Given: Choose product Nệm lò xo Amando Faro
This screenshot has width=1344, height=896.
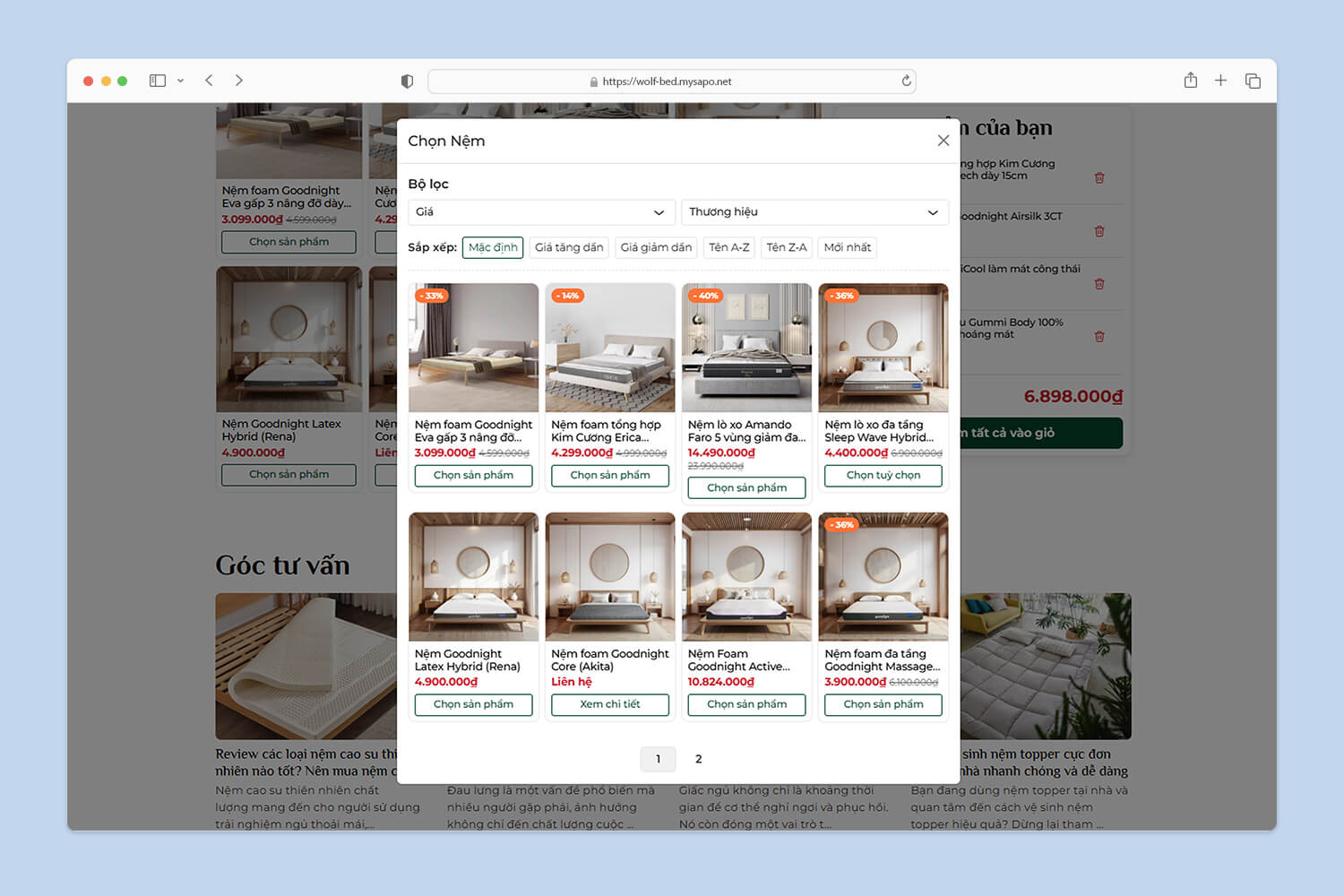Looking at the screenshot, I should [746, 487].
